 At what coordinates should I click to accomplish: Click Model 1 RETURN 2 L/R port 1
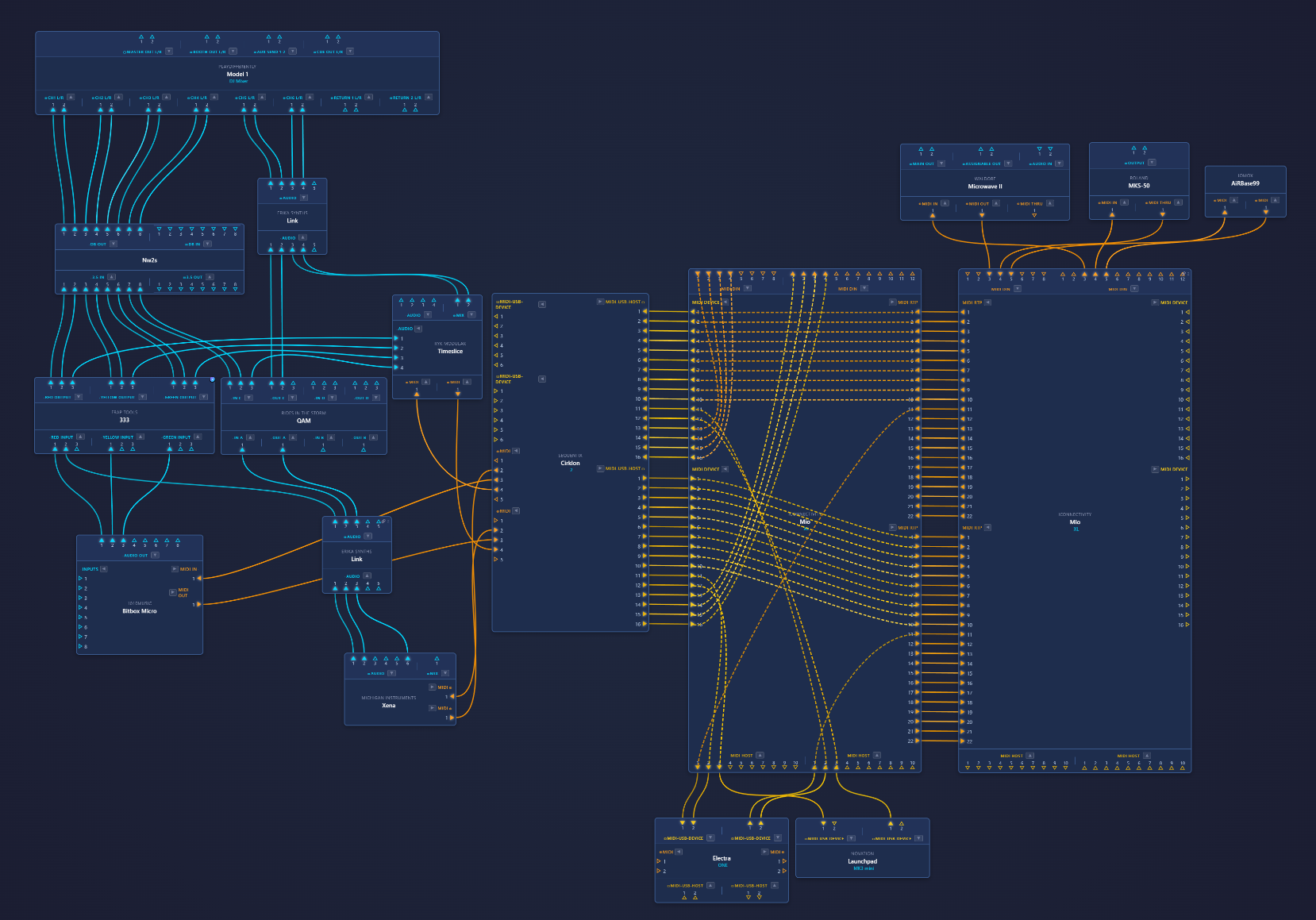404,110
